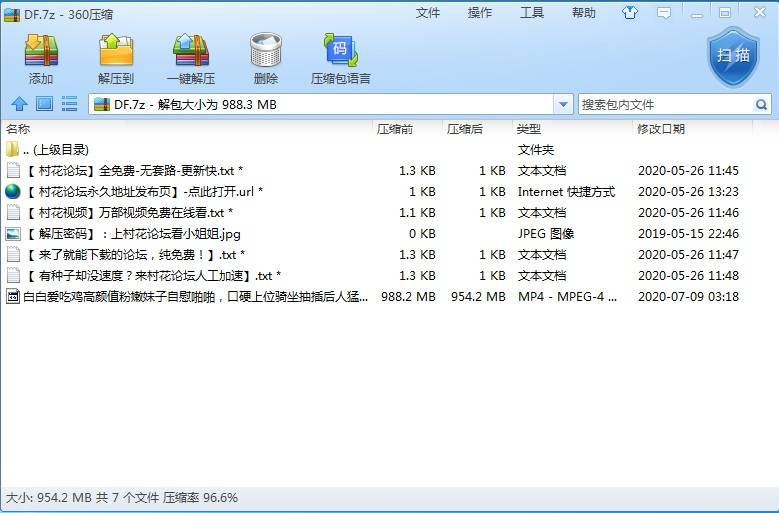Sort files by the 压缩前 column header

click(394, 129)
